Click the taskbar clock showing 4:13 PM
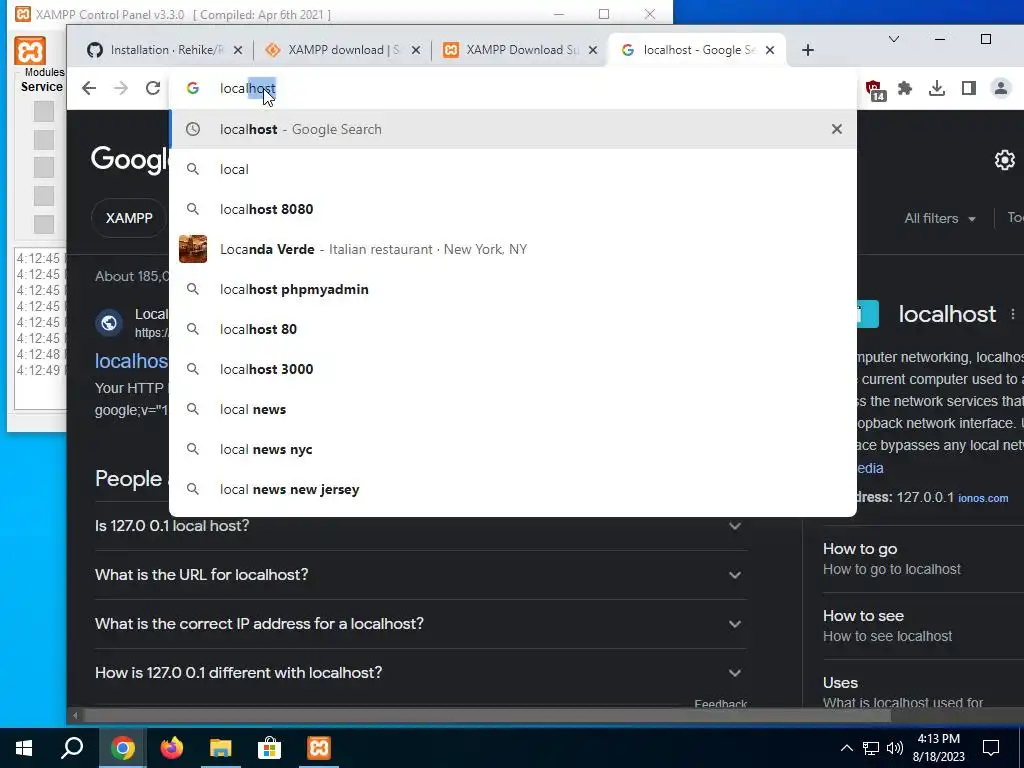Screen dimensions: 1024x768 (x=938, y=748)
